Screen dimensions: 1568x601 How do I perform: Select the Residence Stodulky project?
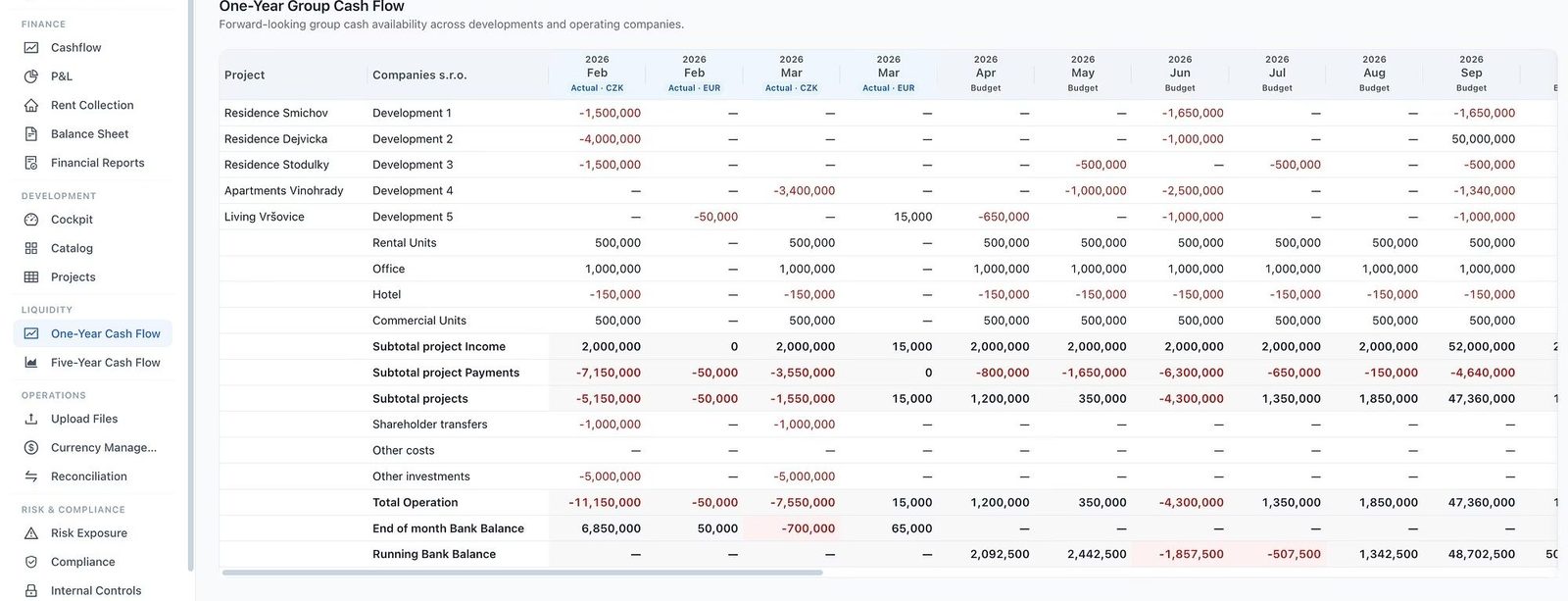277,165
